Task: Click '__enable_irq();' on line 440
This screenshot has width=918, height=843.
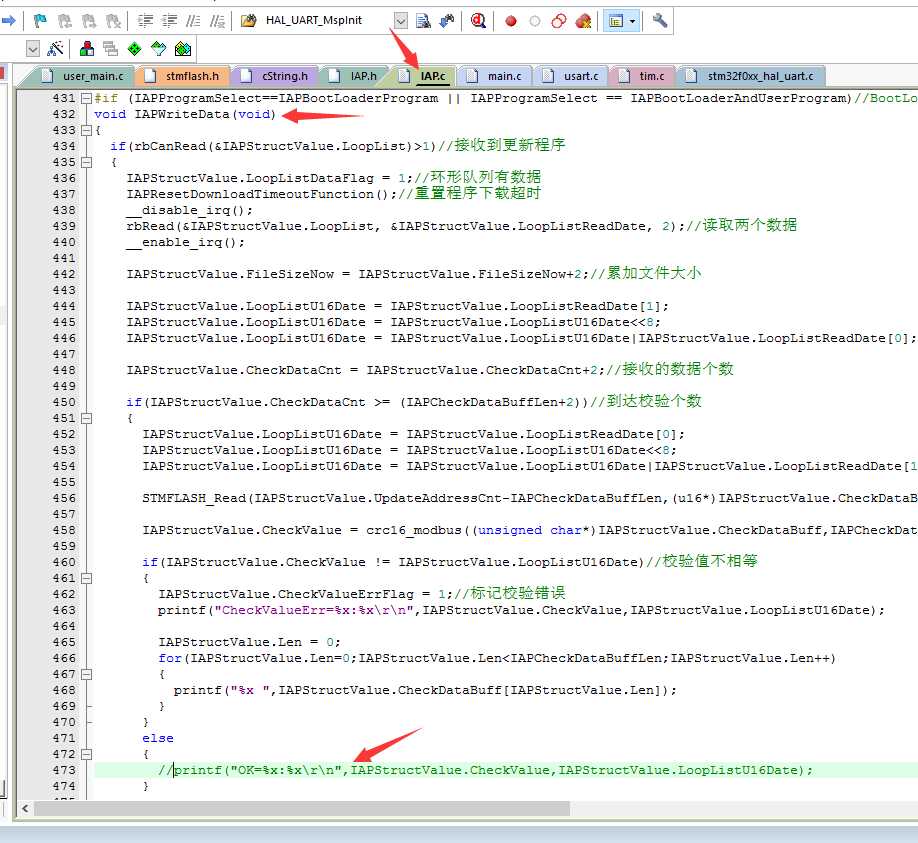Action: pos(186,242)
